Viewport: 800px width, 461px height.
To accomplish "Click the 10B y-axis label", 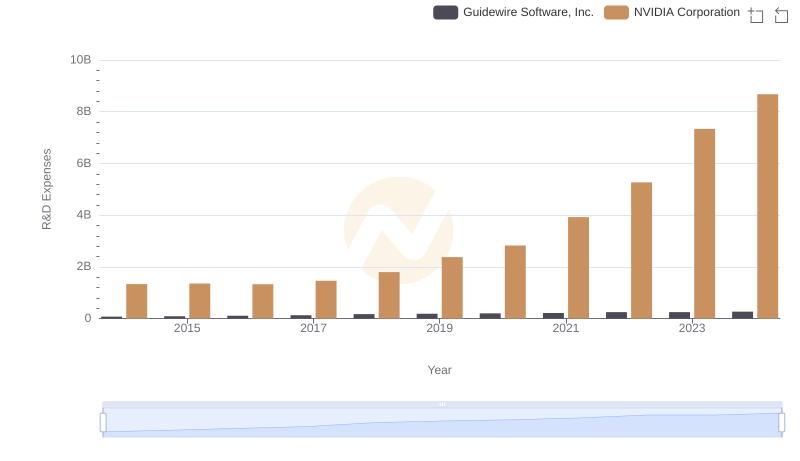I will [x=81, y=60].
